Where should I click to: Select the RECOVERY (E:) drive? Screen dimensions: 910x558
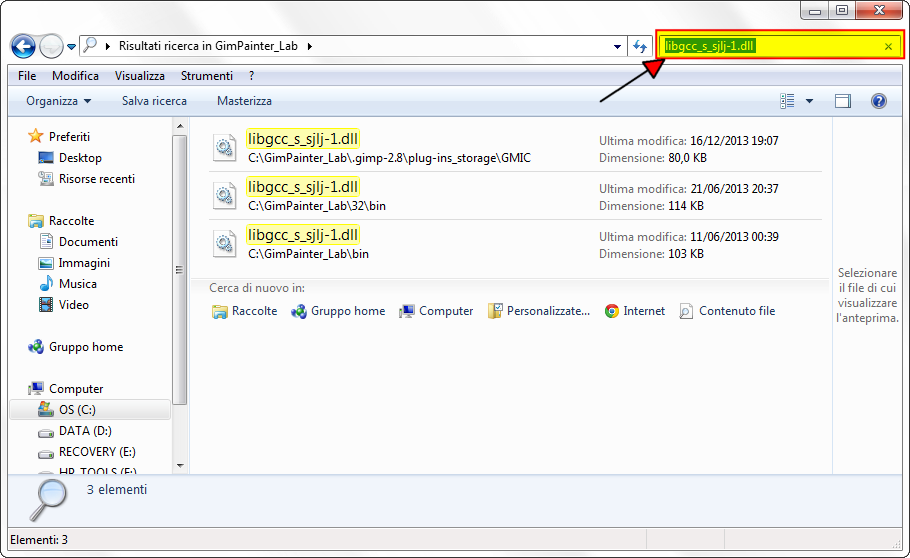97,452
